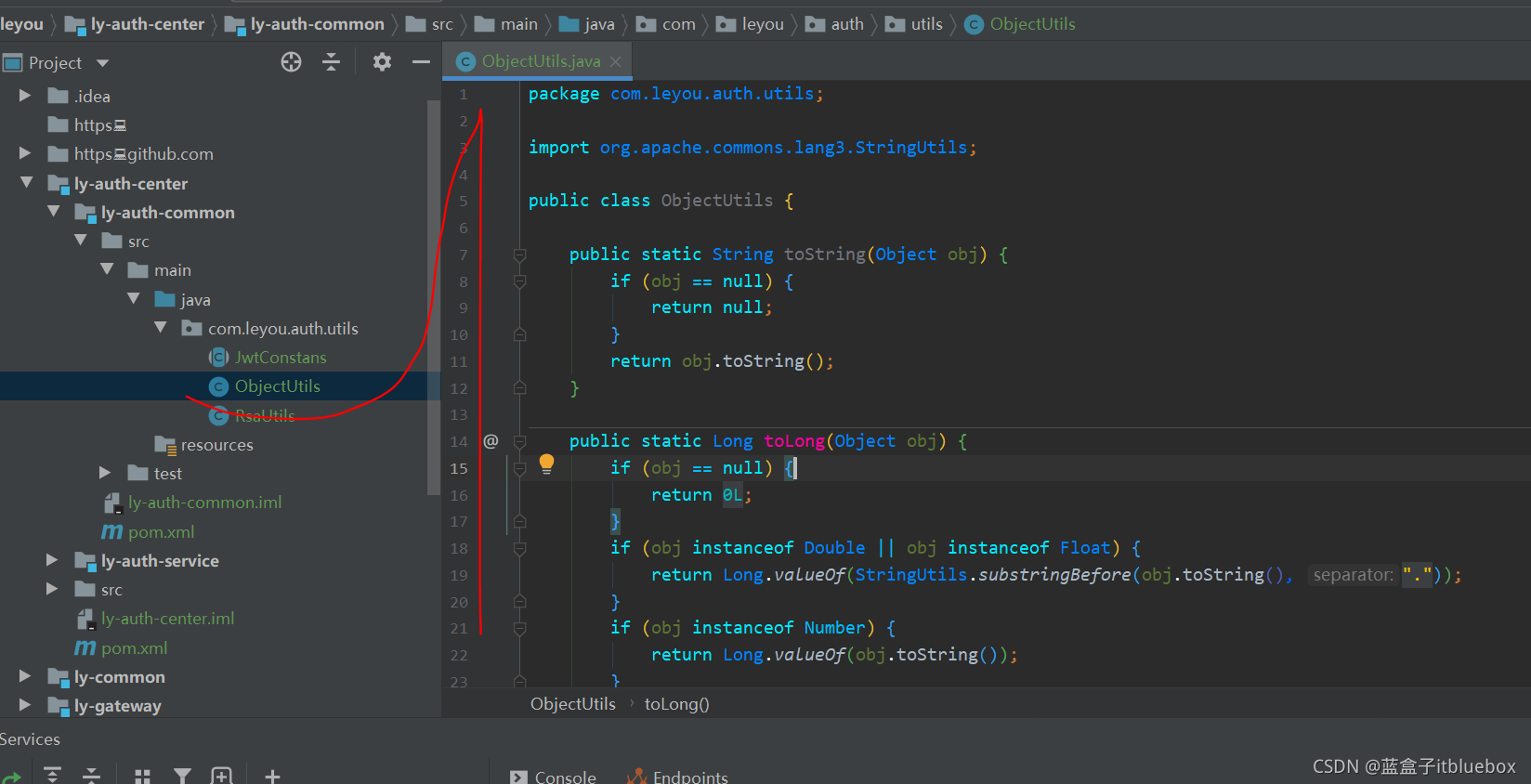The height and width of the screenshot is (784, 1531).
Task: Close the ObjectUtils.java editor tab
Action: tap(615, 61)
